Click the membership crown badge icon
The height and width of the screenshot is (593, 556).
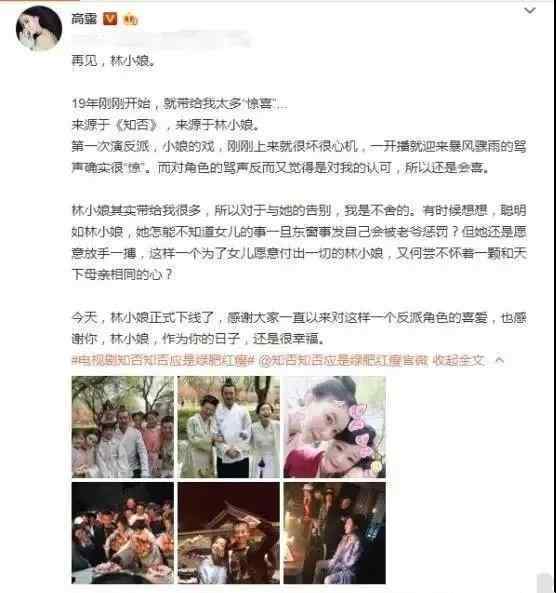click(x=130, y=18)
